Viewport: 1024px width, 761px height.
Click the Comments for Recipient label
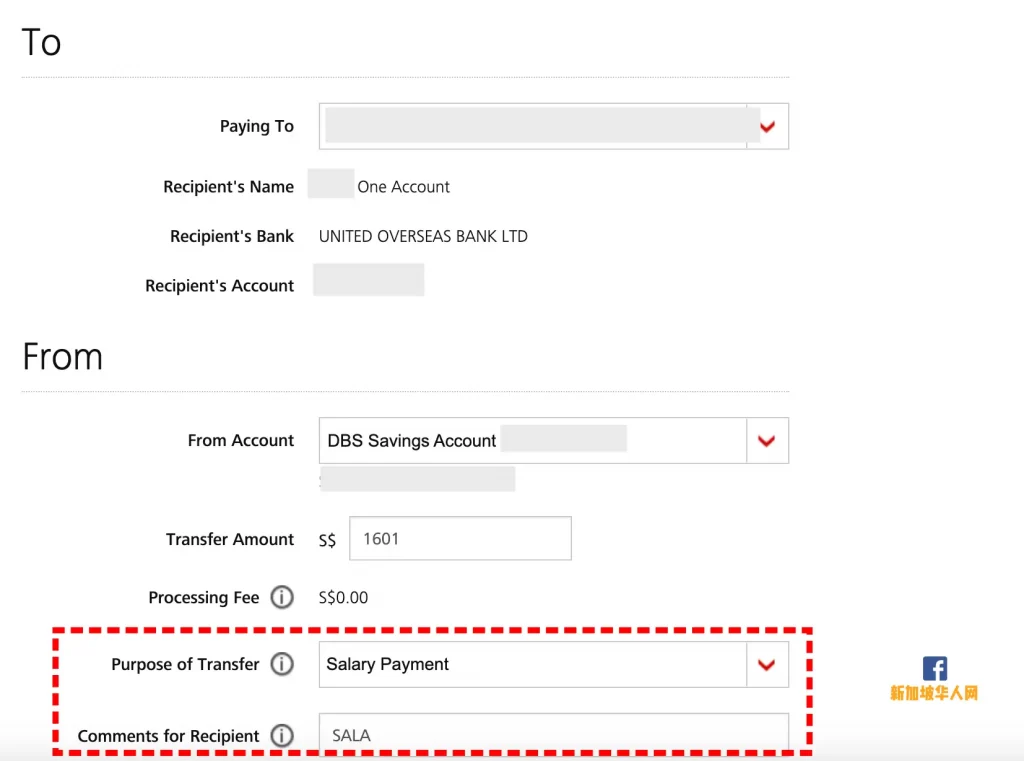coord(168,736)
